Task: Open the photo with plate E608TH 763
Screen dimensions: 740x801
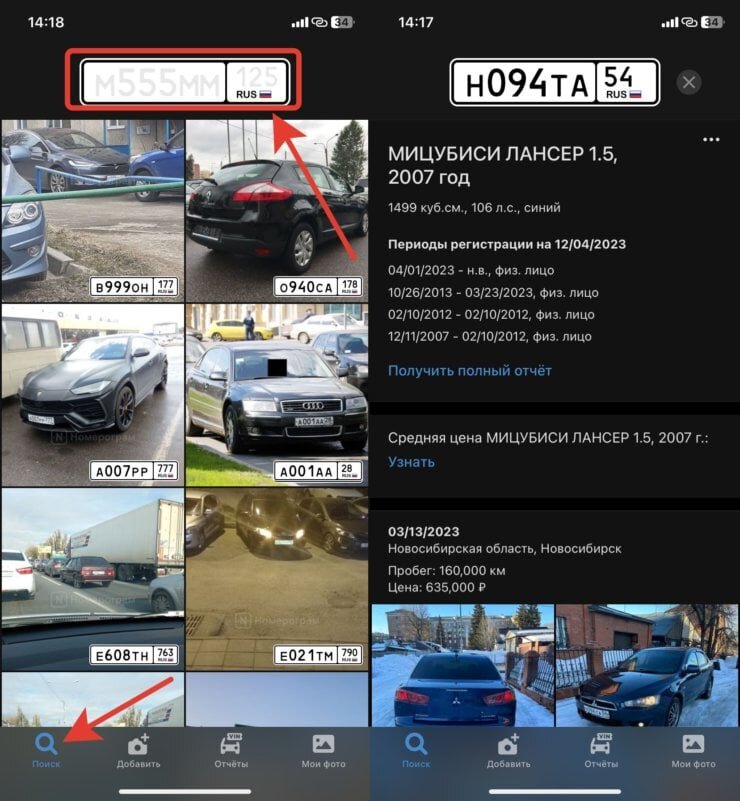Action: point(92,579)
